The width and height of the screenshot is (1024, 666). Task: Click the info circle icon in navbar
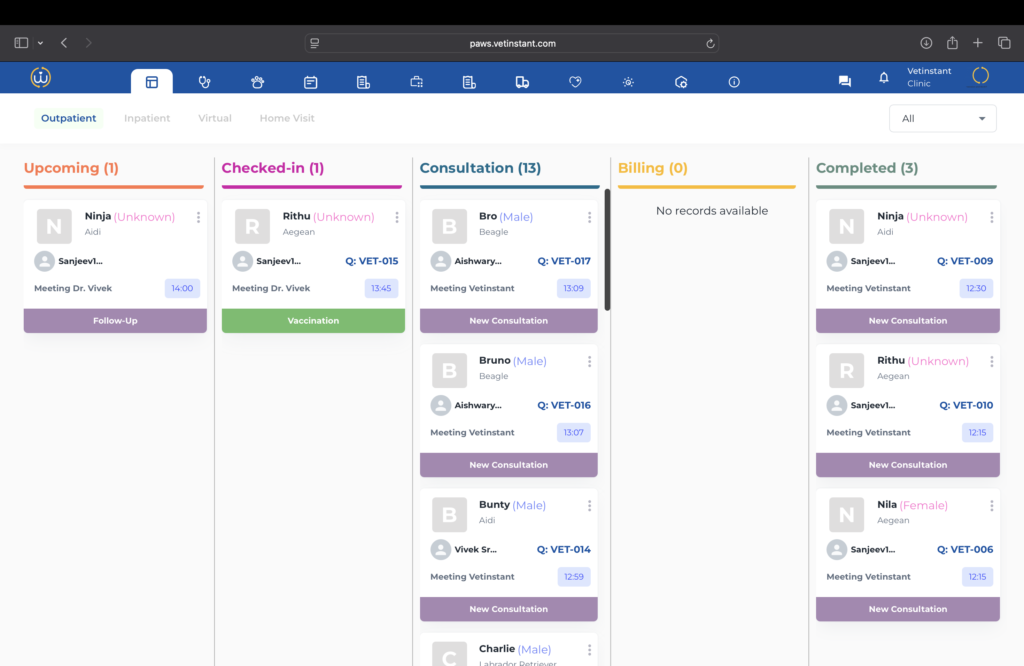pos(734,82)
